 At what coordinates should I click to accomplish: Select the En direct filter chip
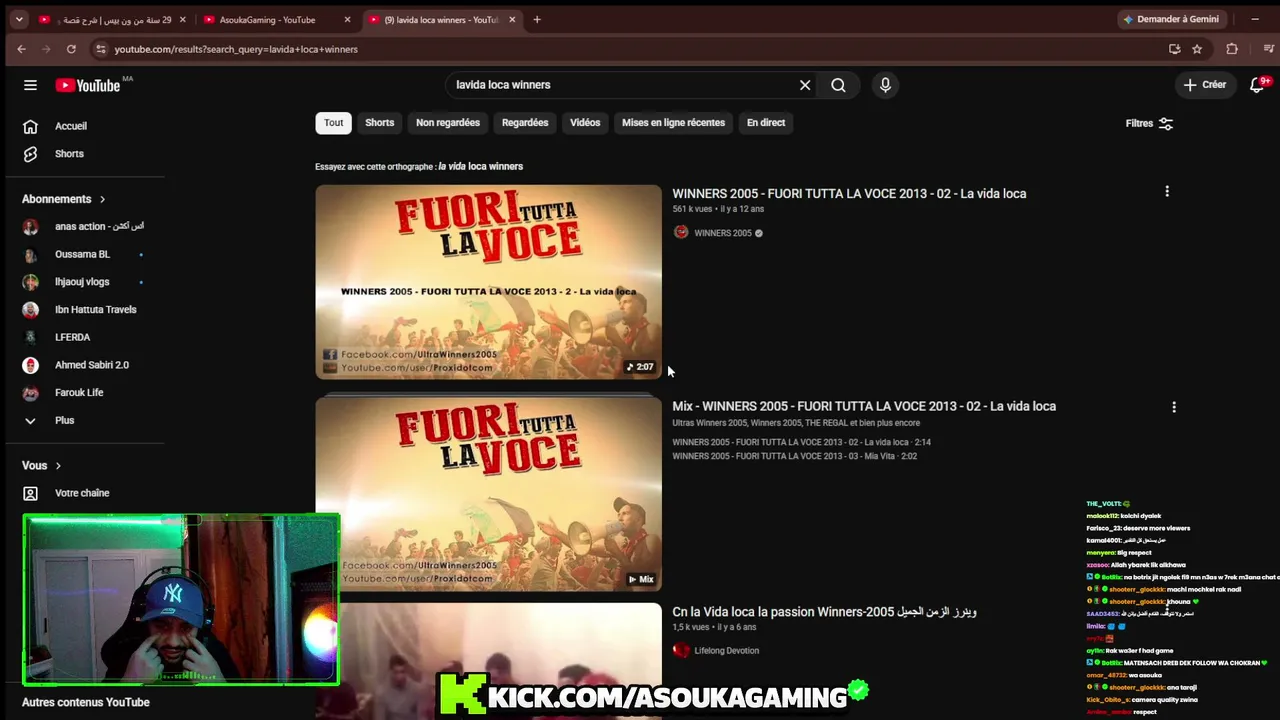tap(766, 123)
